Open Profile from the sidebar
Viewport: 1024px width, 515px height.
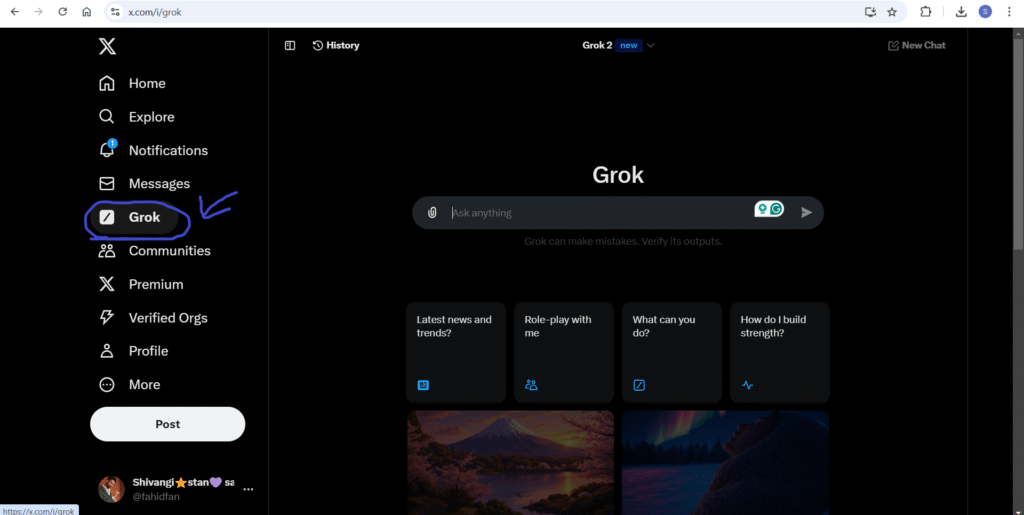(x=133, y=351)
